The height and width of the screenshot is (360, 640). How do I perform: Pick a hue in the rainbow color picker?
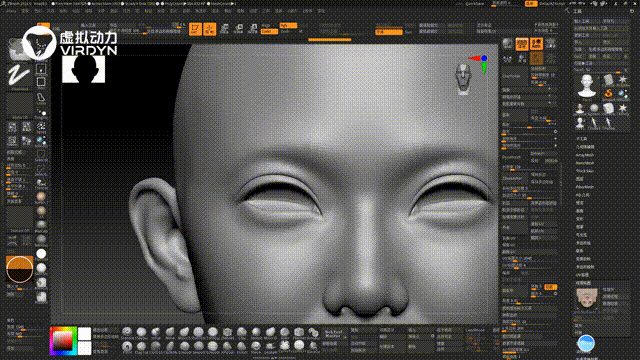click(63, 341)
